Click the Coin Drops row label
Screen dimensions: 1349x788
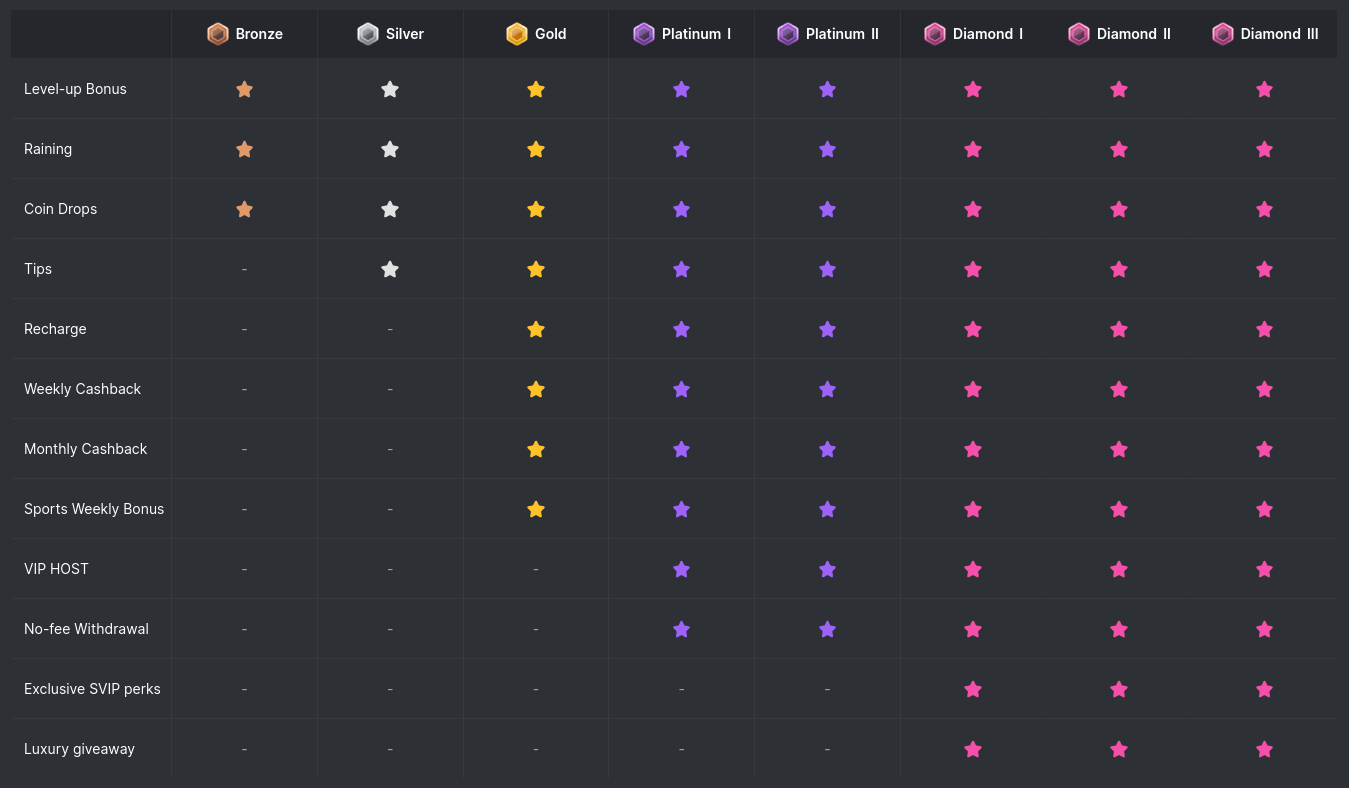[x=60, y=209]
